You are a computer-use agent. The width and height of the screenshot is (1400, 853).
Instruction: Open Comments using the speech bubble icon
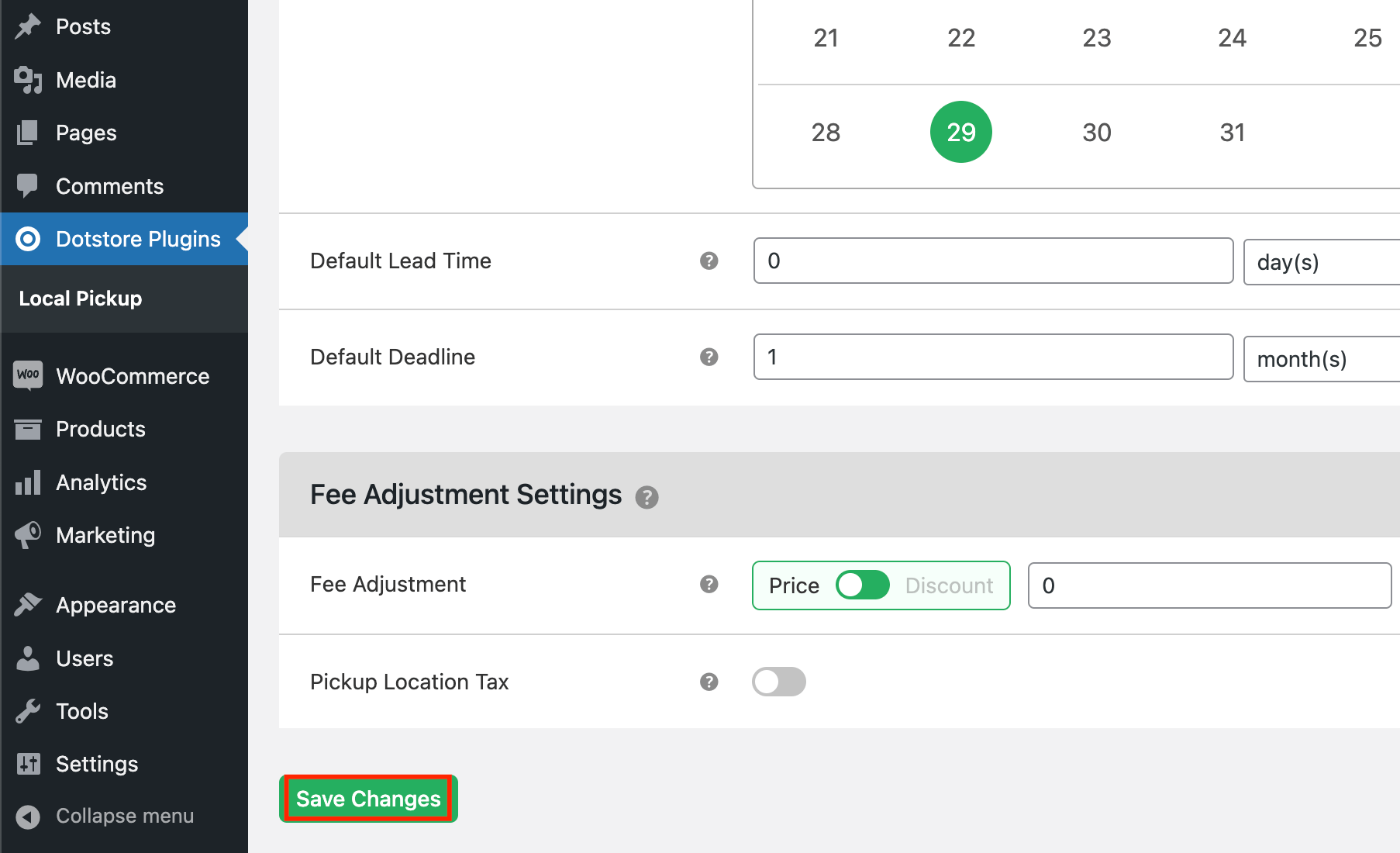(x=28, y=185)
